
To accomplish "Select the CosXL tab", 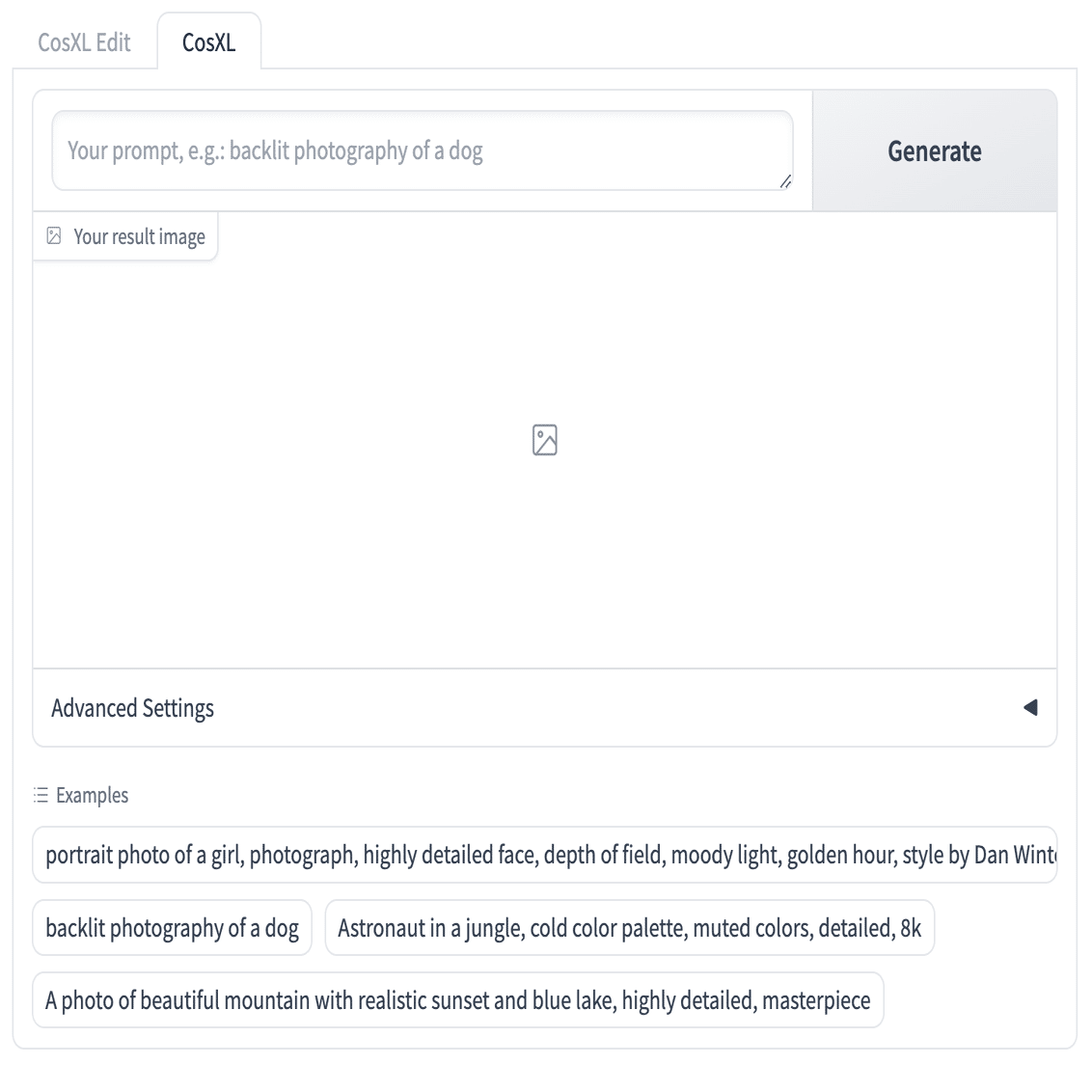I will (x=208, y=42).
